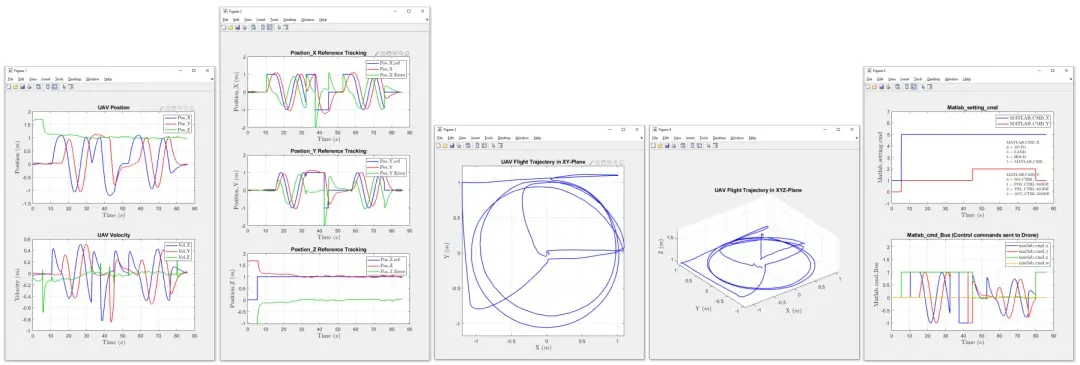1080x365 pixels.
Task: Open the Desktop menu in Figure 3
Action: [504, 138]
